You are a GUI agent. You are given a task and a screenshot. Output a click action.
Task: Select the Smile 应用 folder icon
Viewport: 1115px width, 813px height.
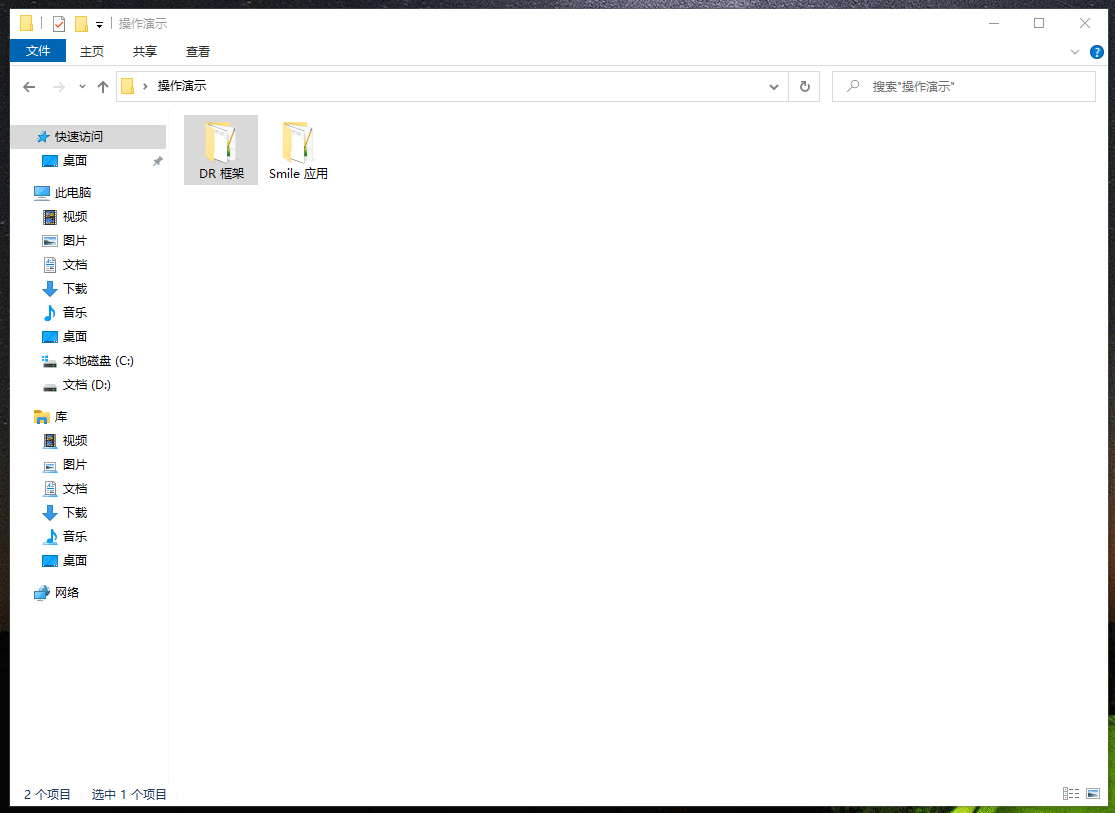tap(298, 143)
